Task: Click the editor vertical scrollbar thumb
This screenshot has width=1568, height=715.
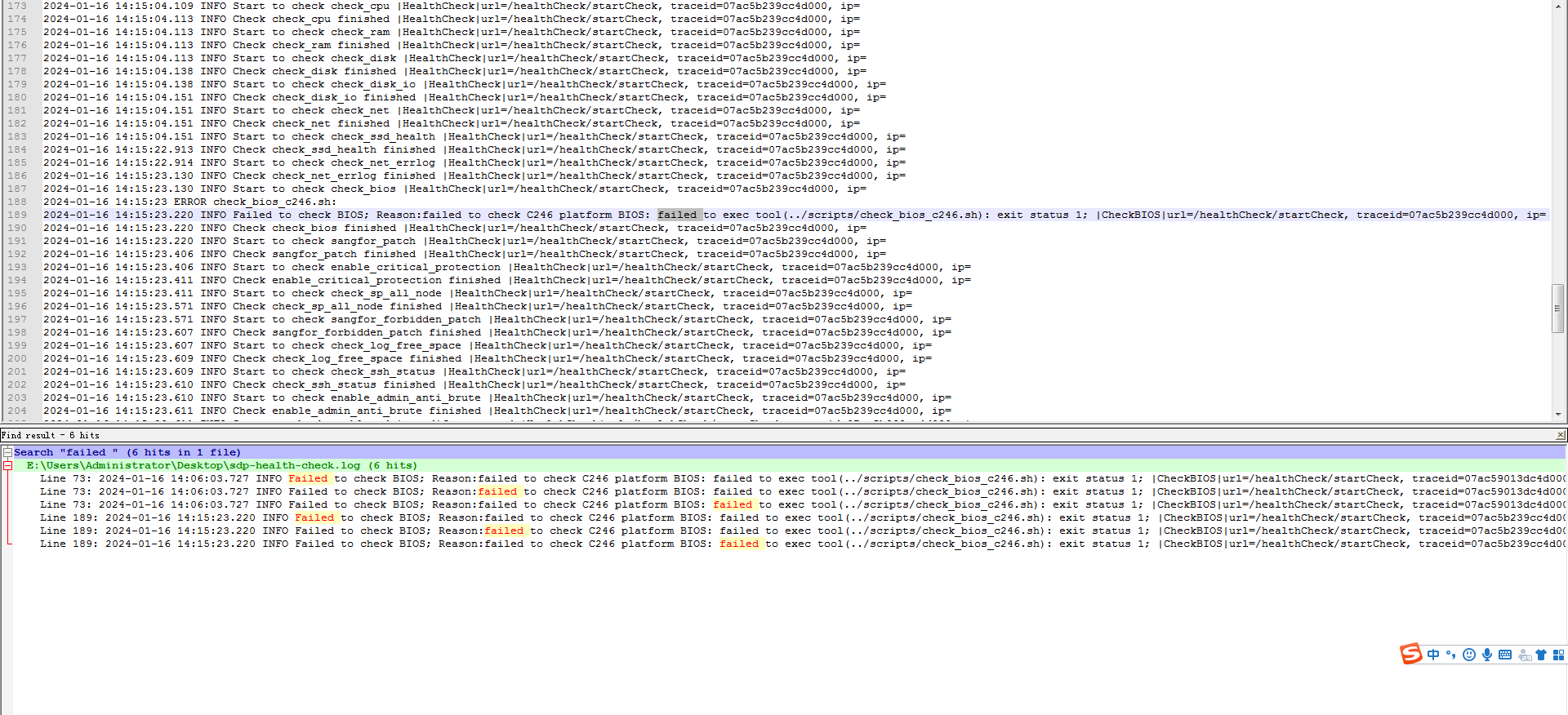Action: pyautogui.click(x=1558, y=309)
